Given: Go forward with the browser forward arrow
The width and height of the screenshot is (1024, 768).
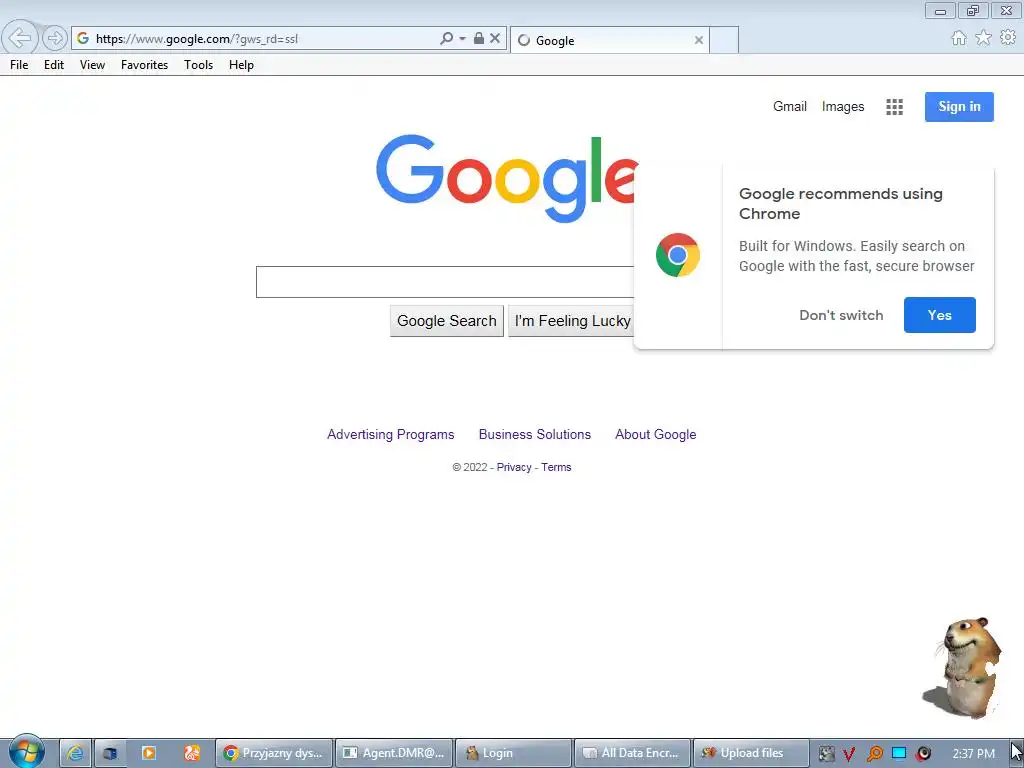Looking at the screenshot, I should [x=55, y=38].
